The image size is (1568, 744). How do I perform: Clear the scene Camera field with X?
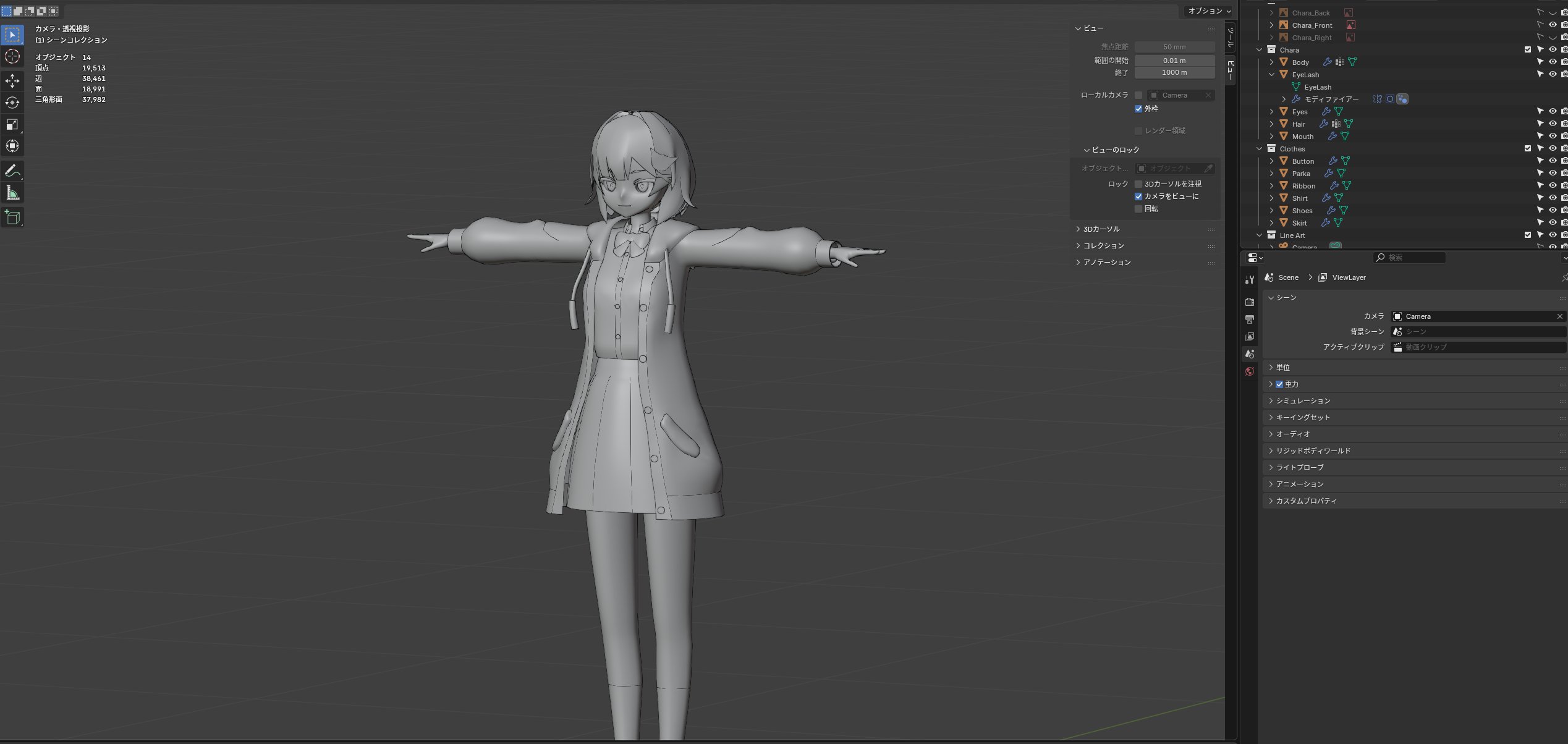pos(1559,316)
